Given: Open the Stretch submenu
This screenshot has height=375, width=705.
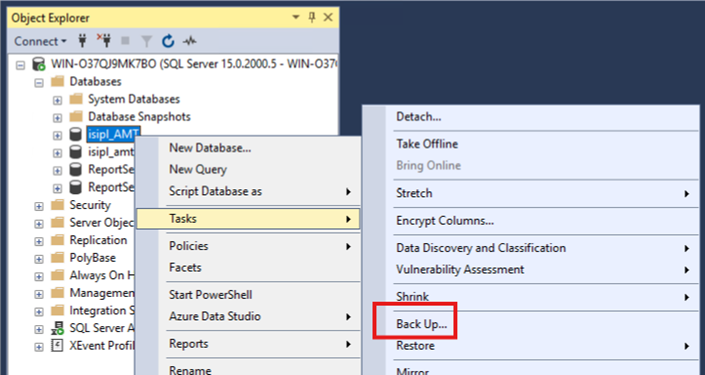Looking at the screenshot, I should click(531, 193).
